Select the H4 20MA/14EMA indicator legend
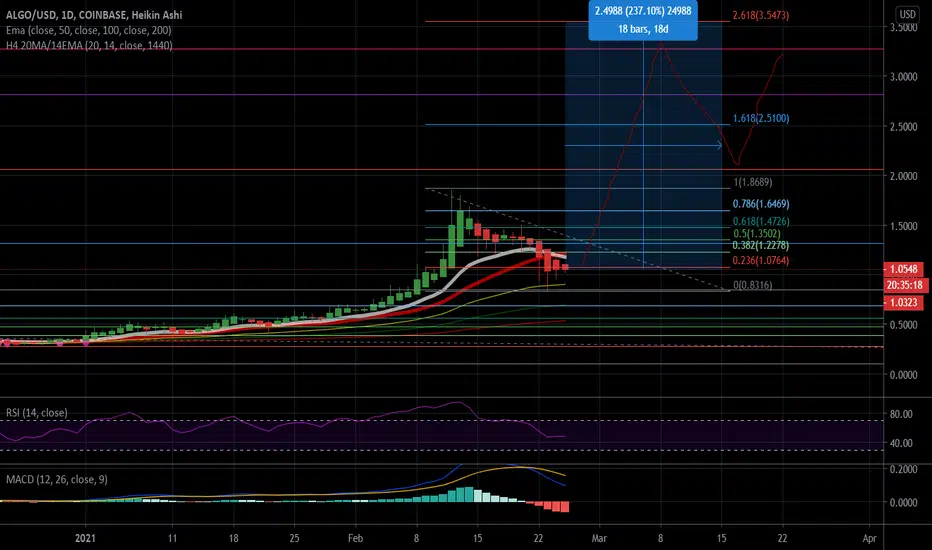Screen dimensions: 932x550 click(89, 45)
